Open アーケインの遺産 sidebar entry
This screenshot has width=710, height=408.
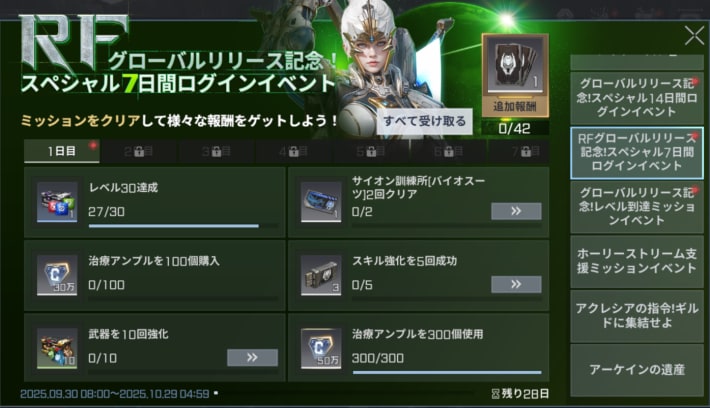click(637, 370)
